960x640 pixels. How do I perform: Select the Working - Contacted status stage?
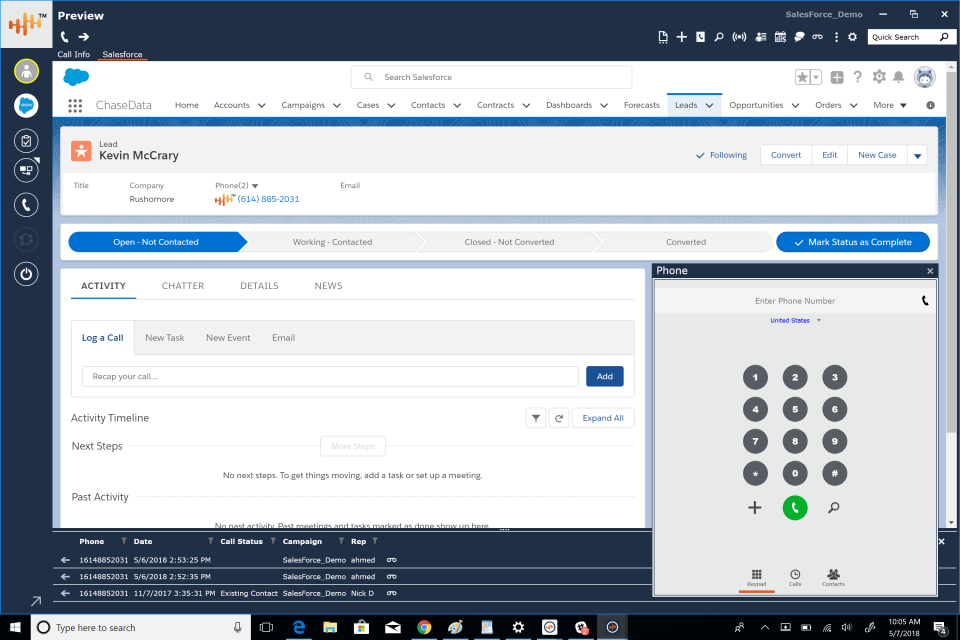[x=332, y=242]
